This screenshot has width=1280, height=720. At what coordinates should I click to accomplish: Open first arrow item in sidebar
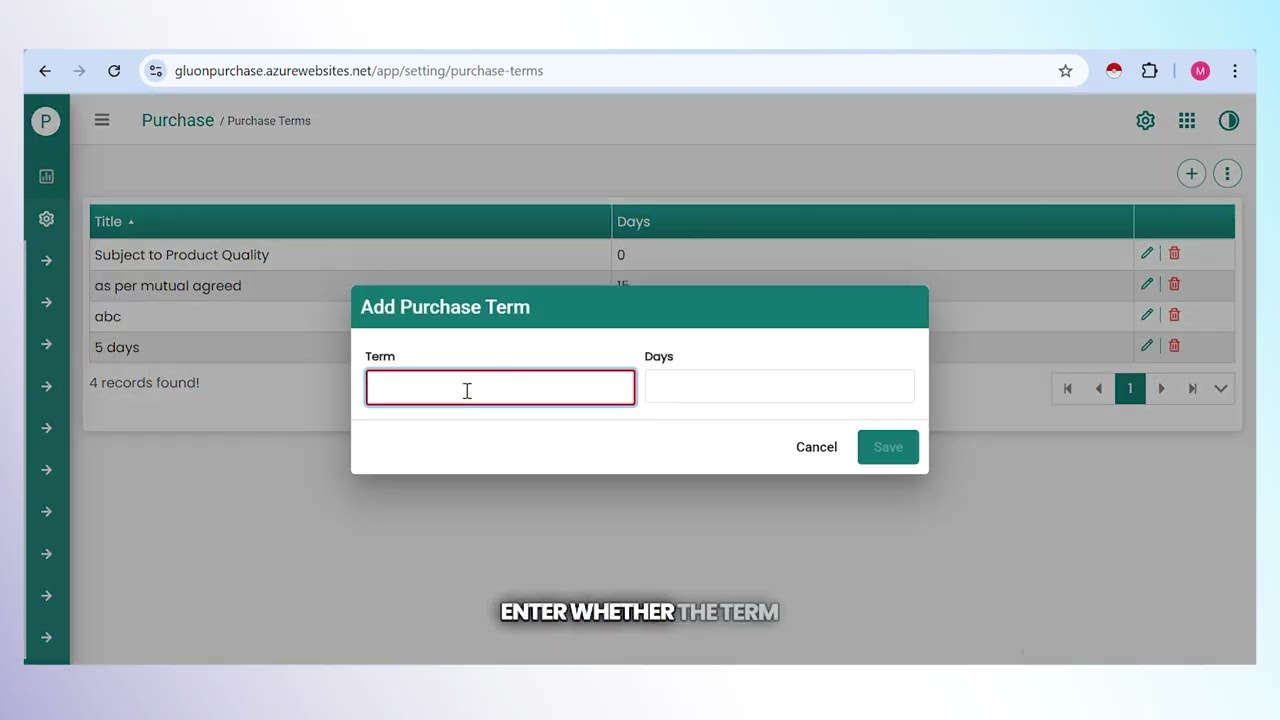pyautogui.click(x=46, y=260)
